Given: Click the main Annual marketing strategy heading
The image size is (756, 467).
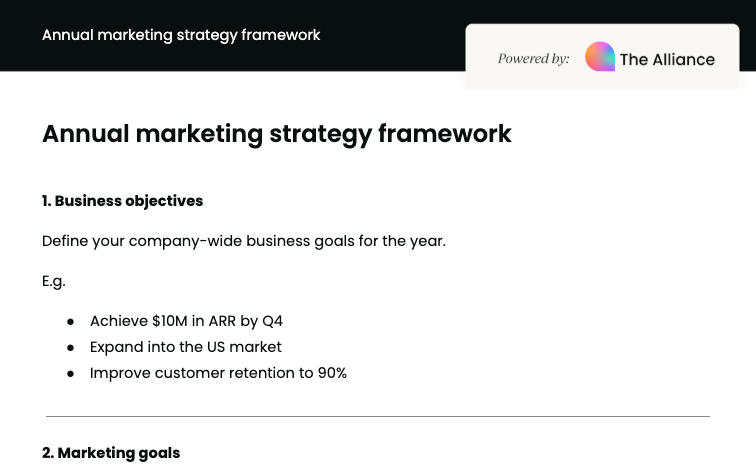Looking at the screenshot, I should tap(276, 134).
